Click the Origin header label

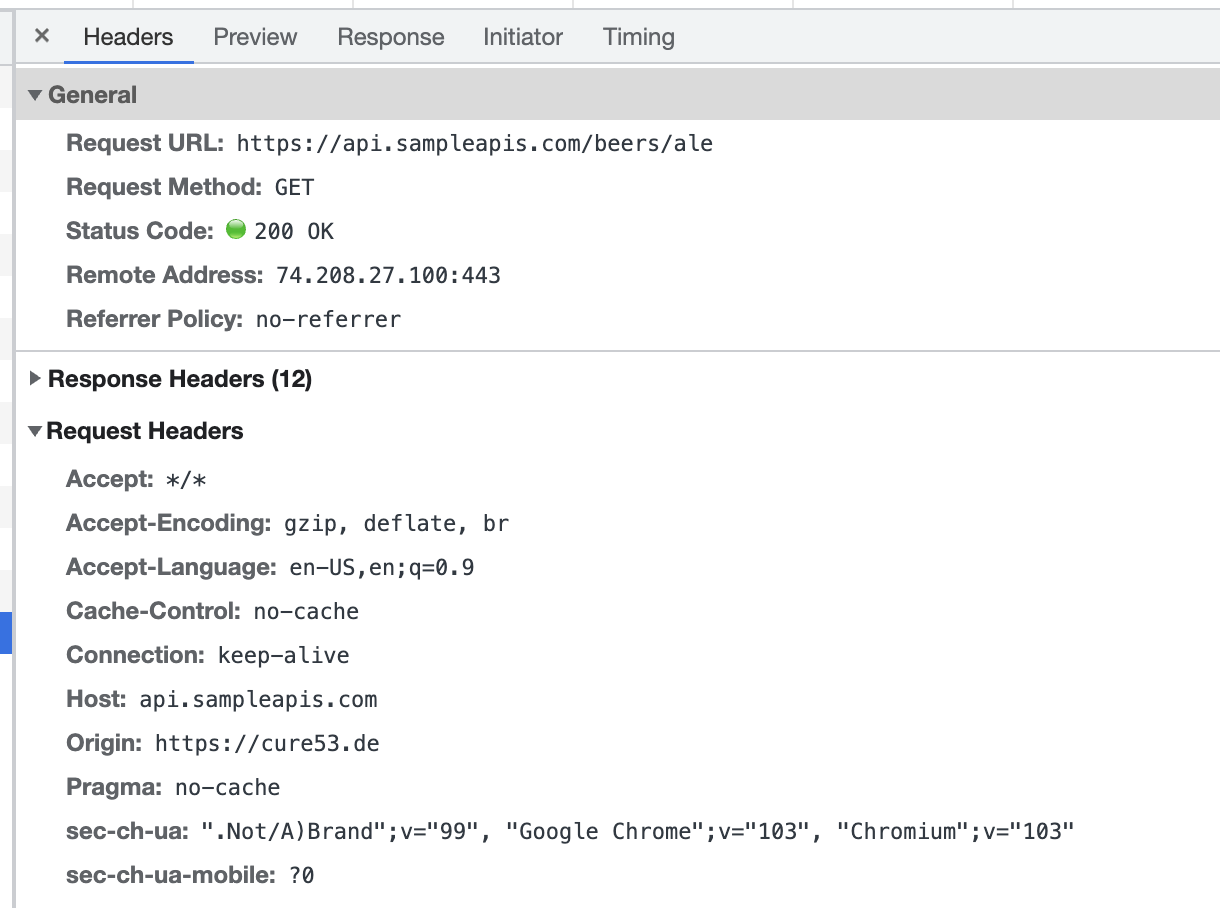point(105,743)
